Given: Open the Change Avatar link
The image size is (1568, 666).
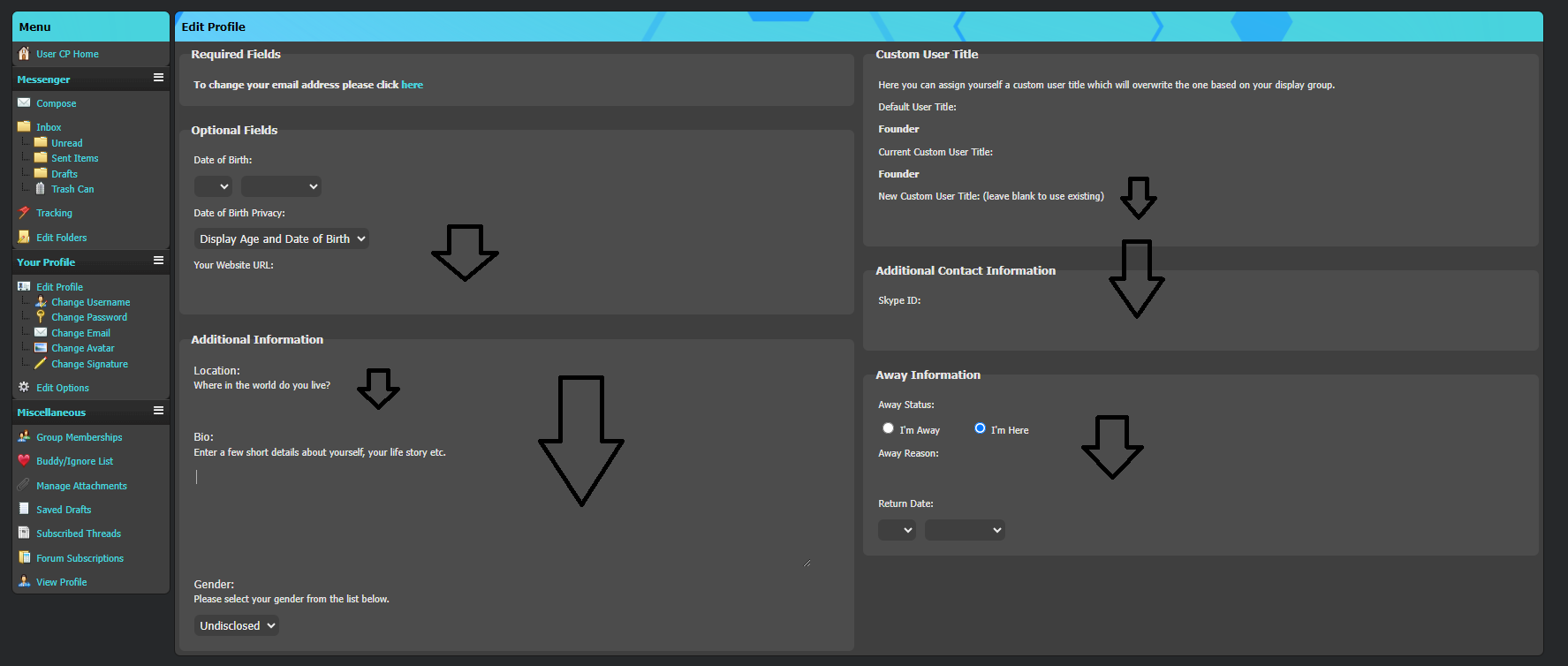Looking at the screenshot, I should pos(83,348).
